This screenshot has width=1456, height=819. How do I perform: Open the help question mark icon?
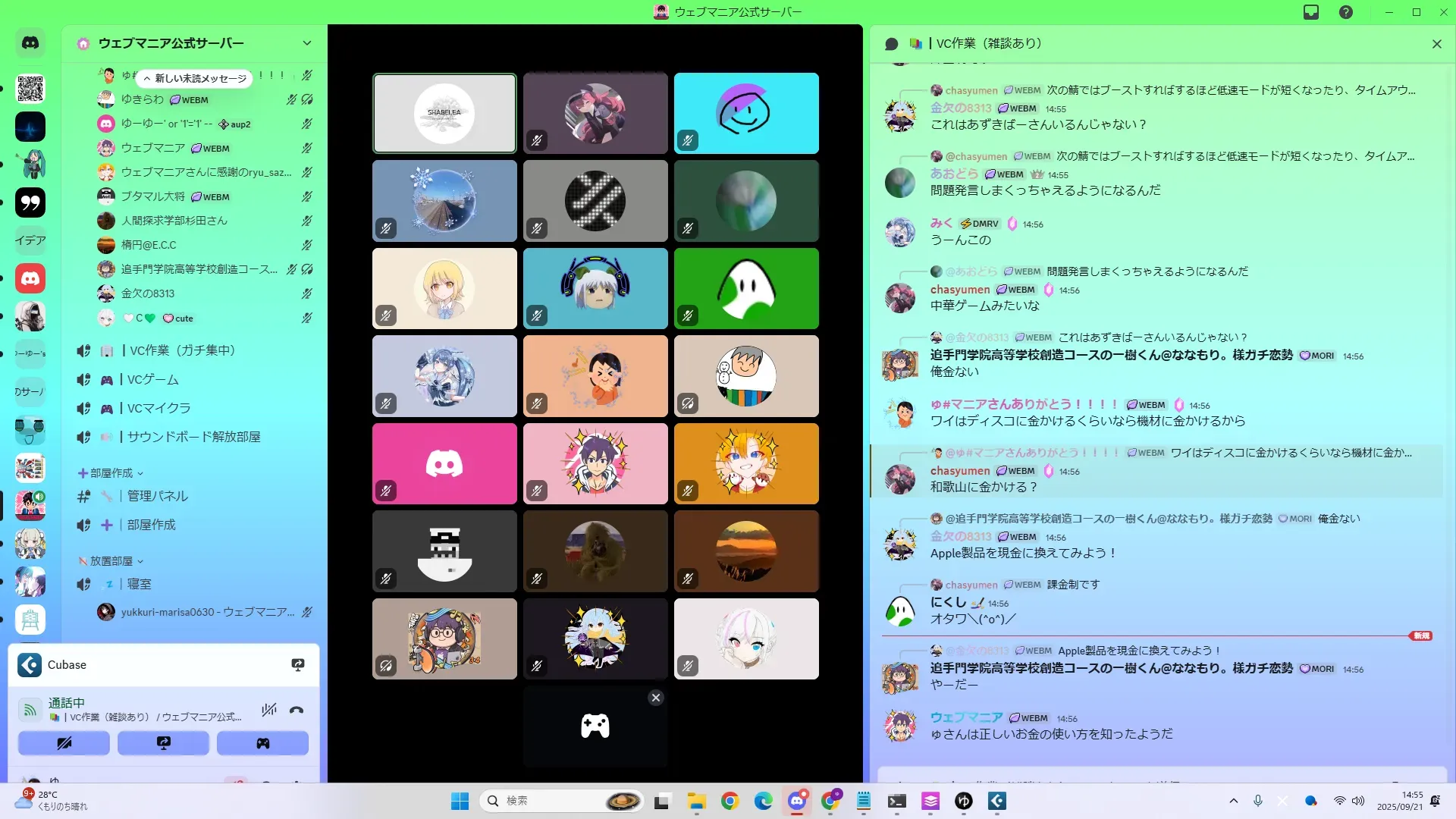1346,12
